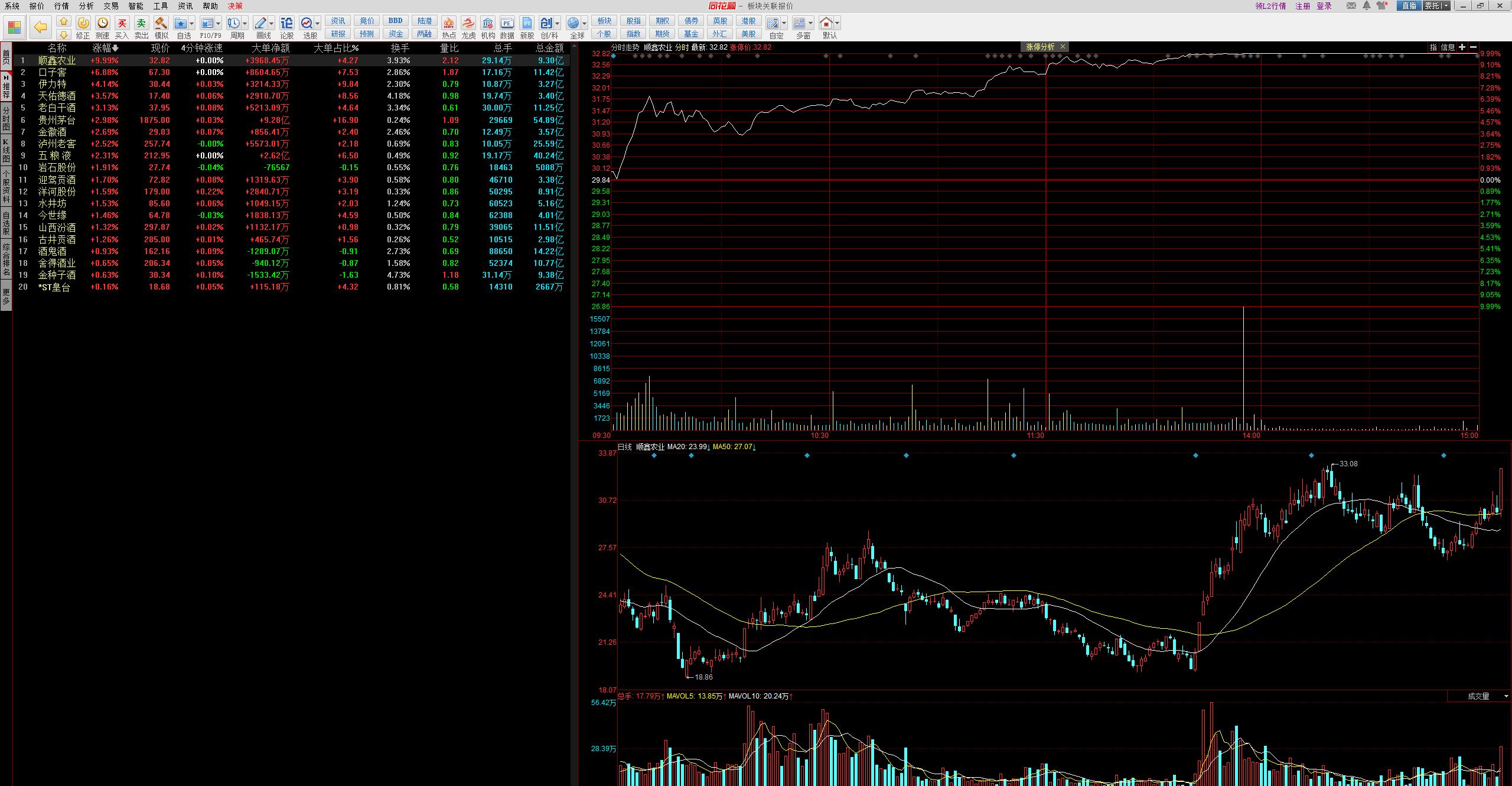Click the BBD button
The width and height of the screenshot is (1512, 786).
pyautogui.click(x=396, y=21)
